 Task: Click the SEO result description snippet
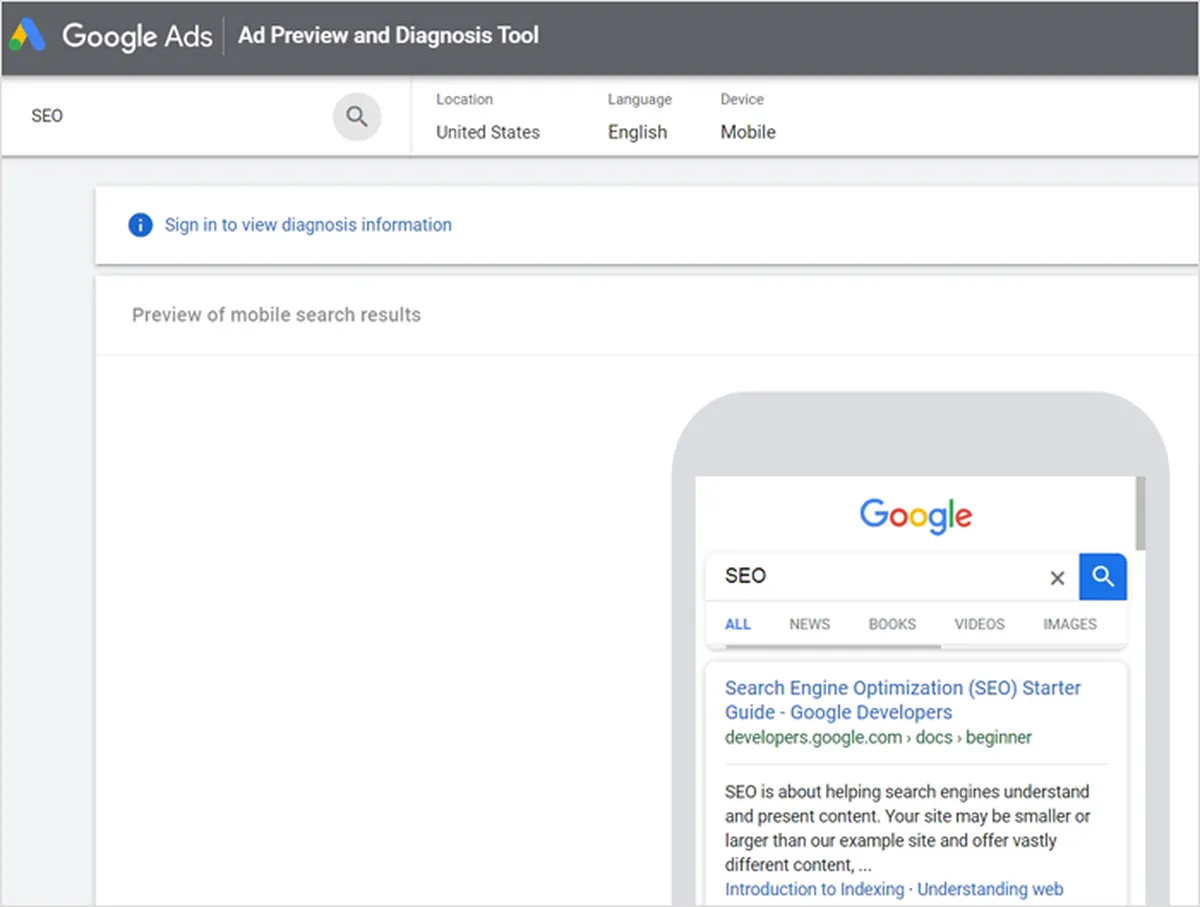point(907,828)
